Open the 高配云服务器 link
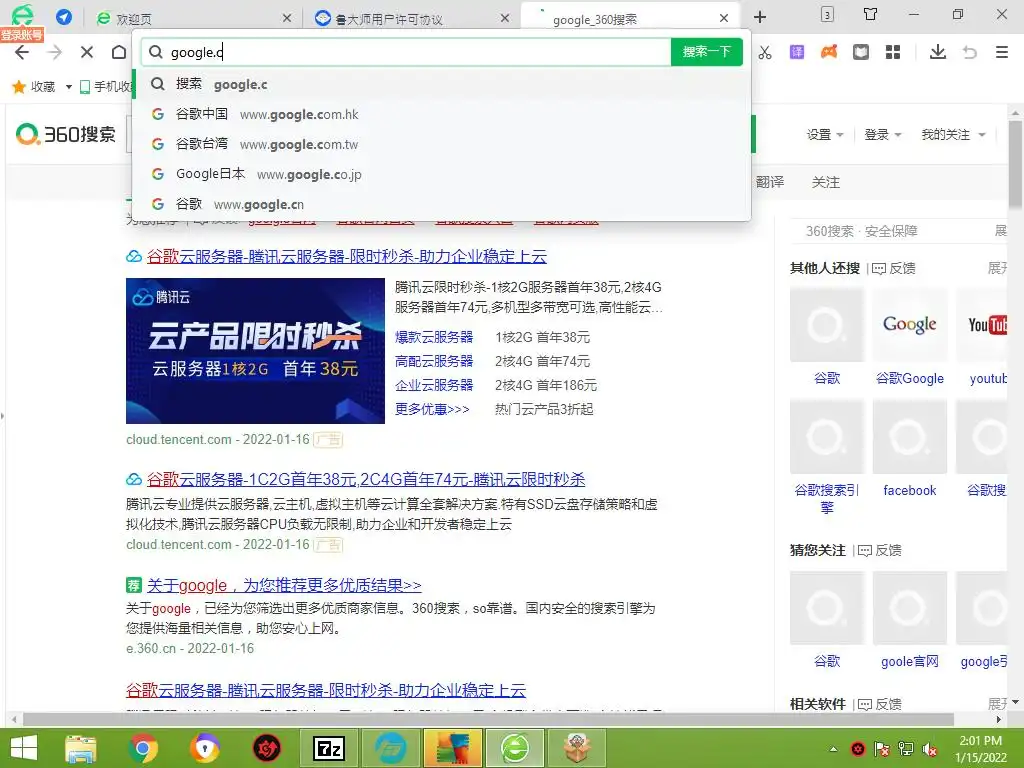 [434, 361]
